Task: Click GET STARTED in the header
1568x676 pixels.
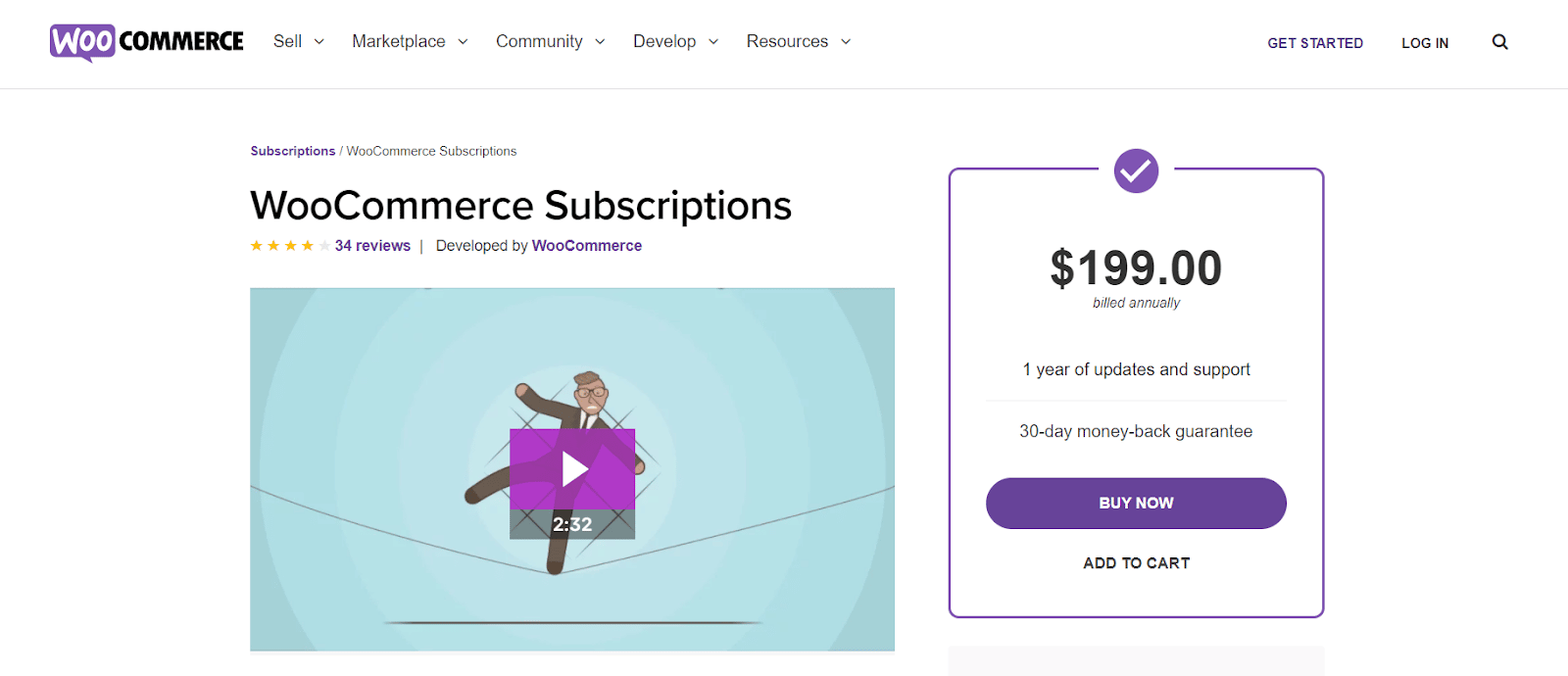Action: click(1314, 43)
